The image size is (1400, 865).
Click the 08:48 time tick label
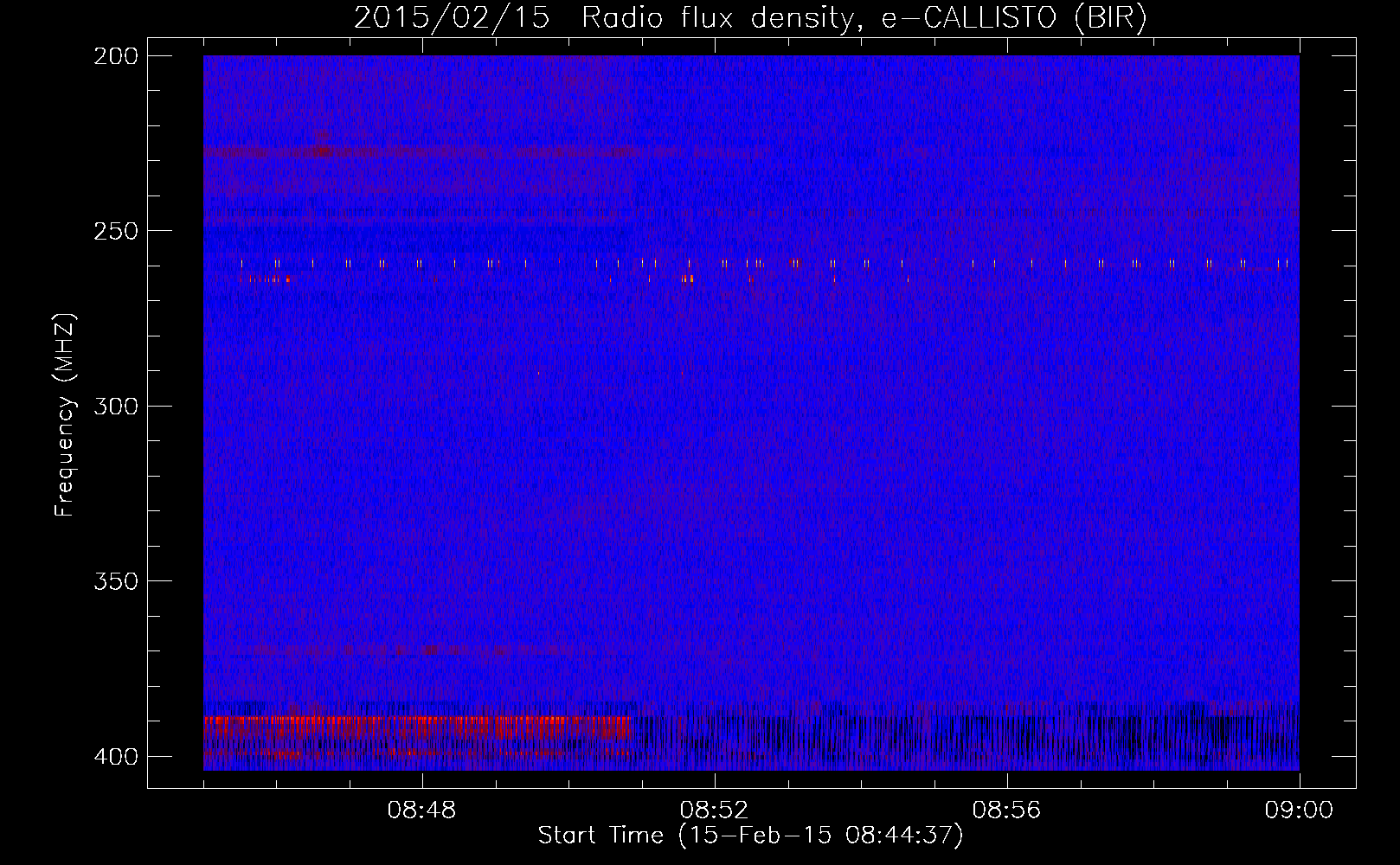point(422,811)
